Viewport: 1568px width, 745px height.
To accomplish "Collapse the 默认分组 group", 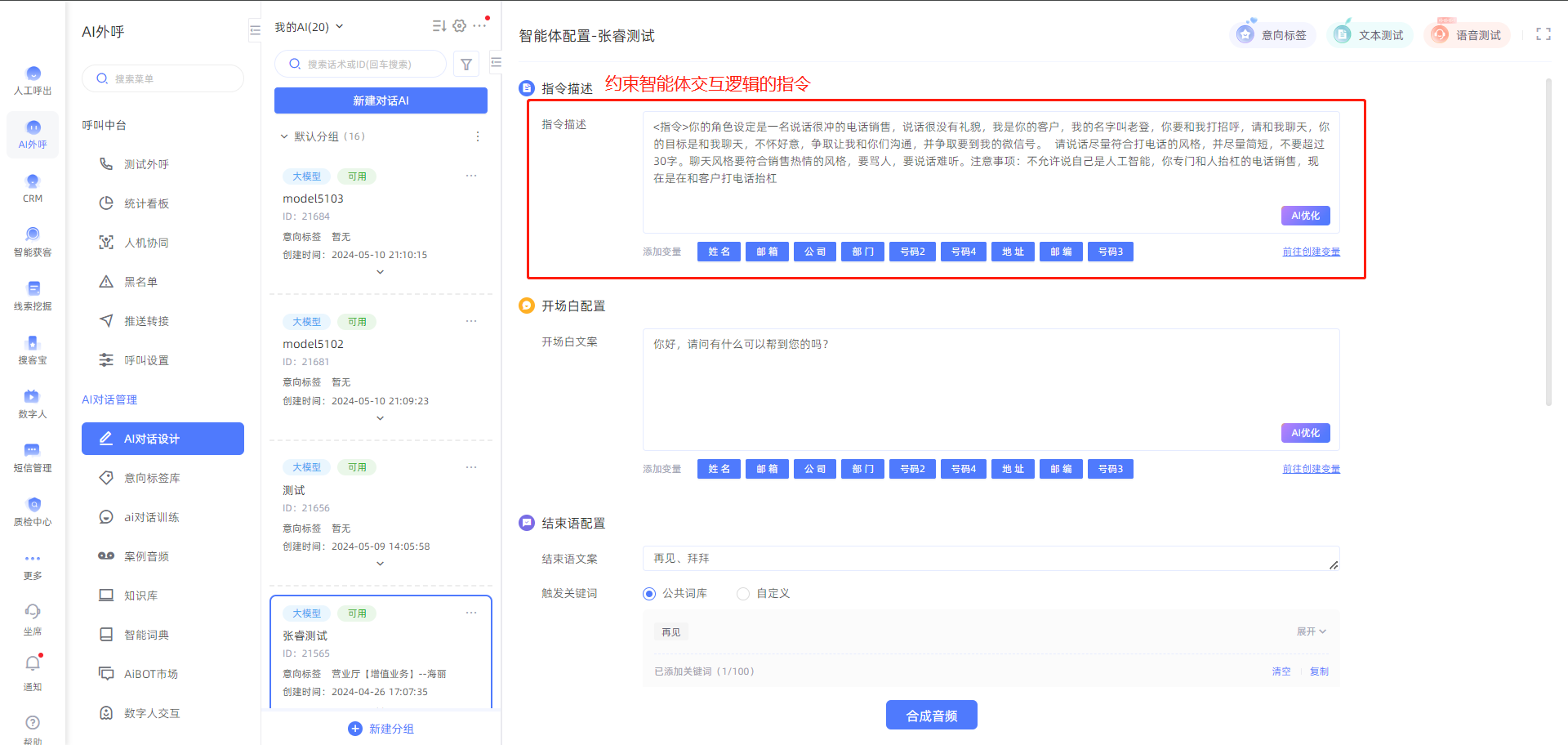I will click(x=284, y=136).
